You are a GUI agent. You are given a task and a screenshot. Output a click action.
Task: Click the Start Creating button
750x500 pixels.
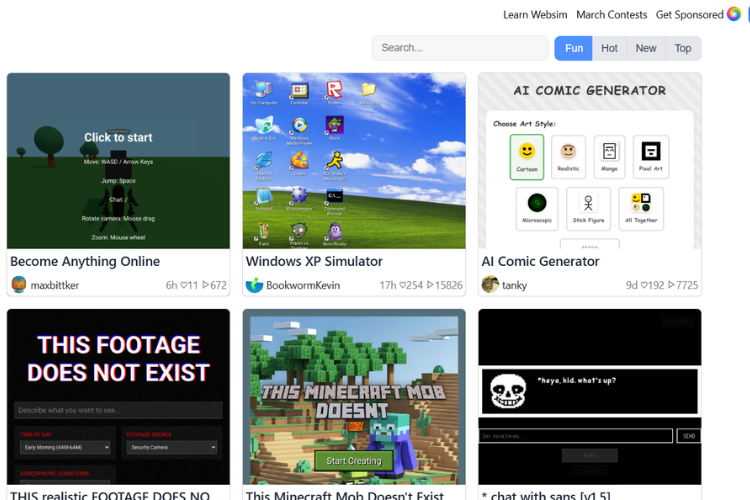pos(354,461)
